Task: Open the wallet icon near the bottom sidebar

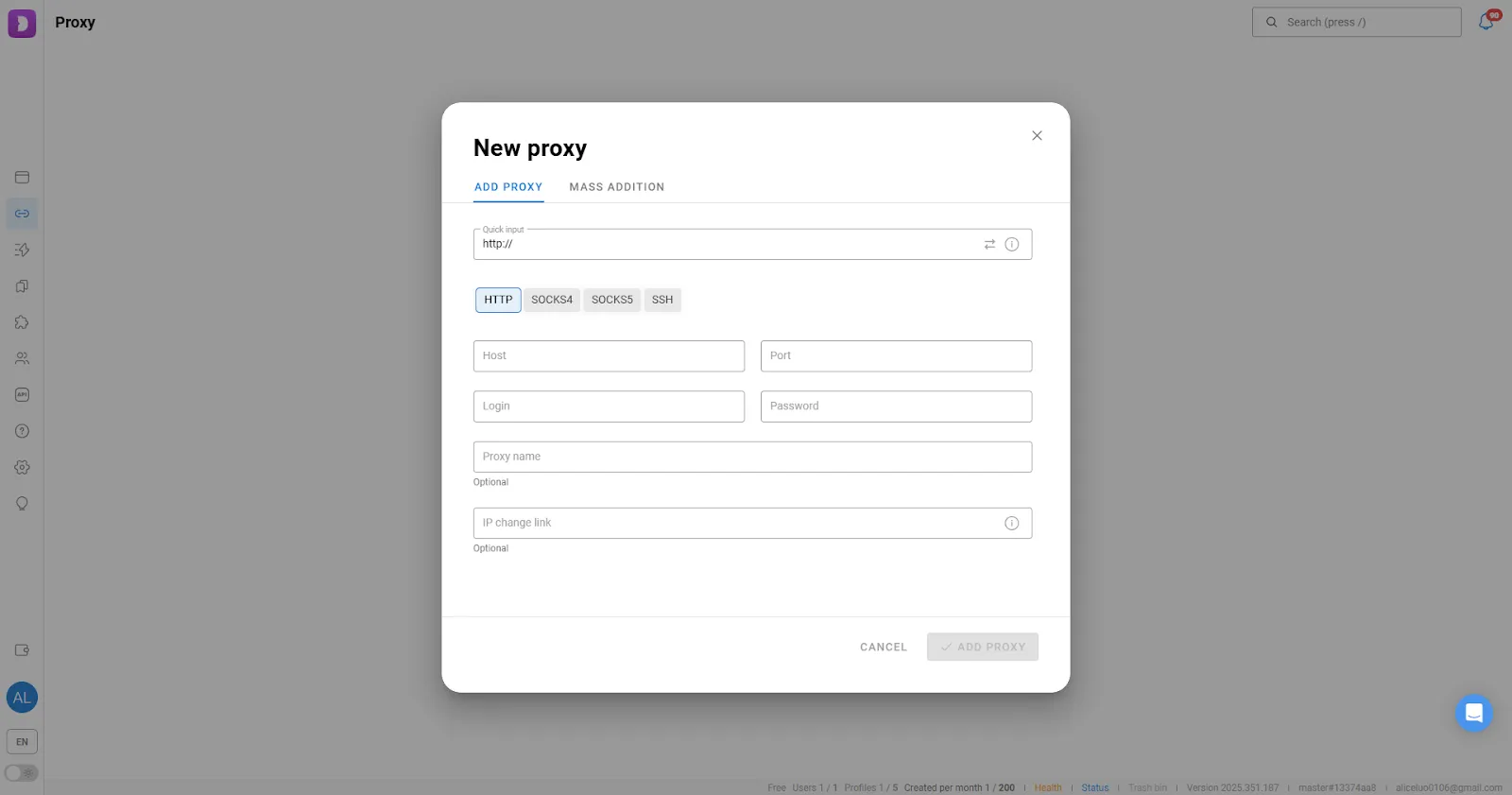Action: (22, 649)
